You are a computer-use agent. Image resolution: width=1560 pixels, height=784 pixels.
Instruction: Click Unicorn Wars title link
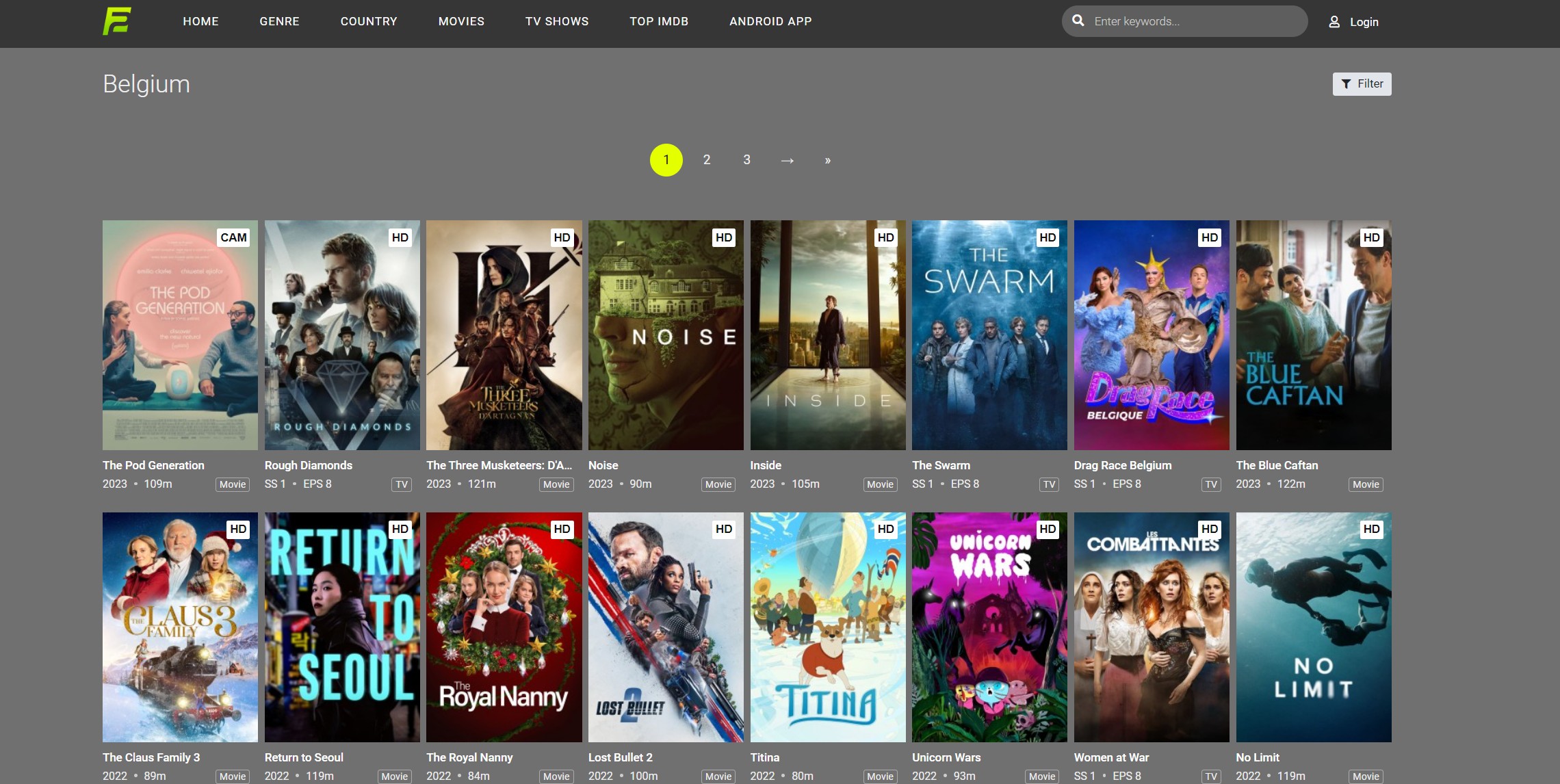946,757
